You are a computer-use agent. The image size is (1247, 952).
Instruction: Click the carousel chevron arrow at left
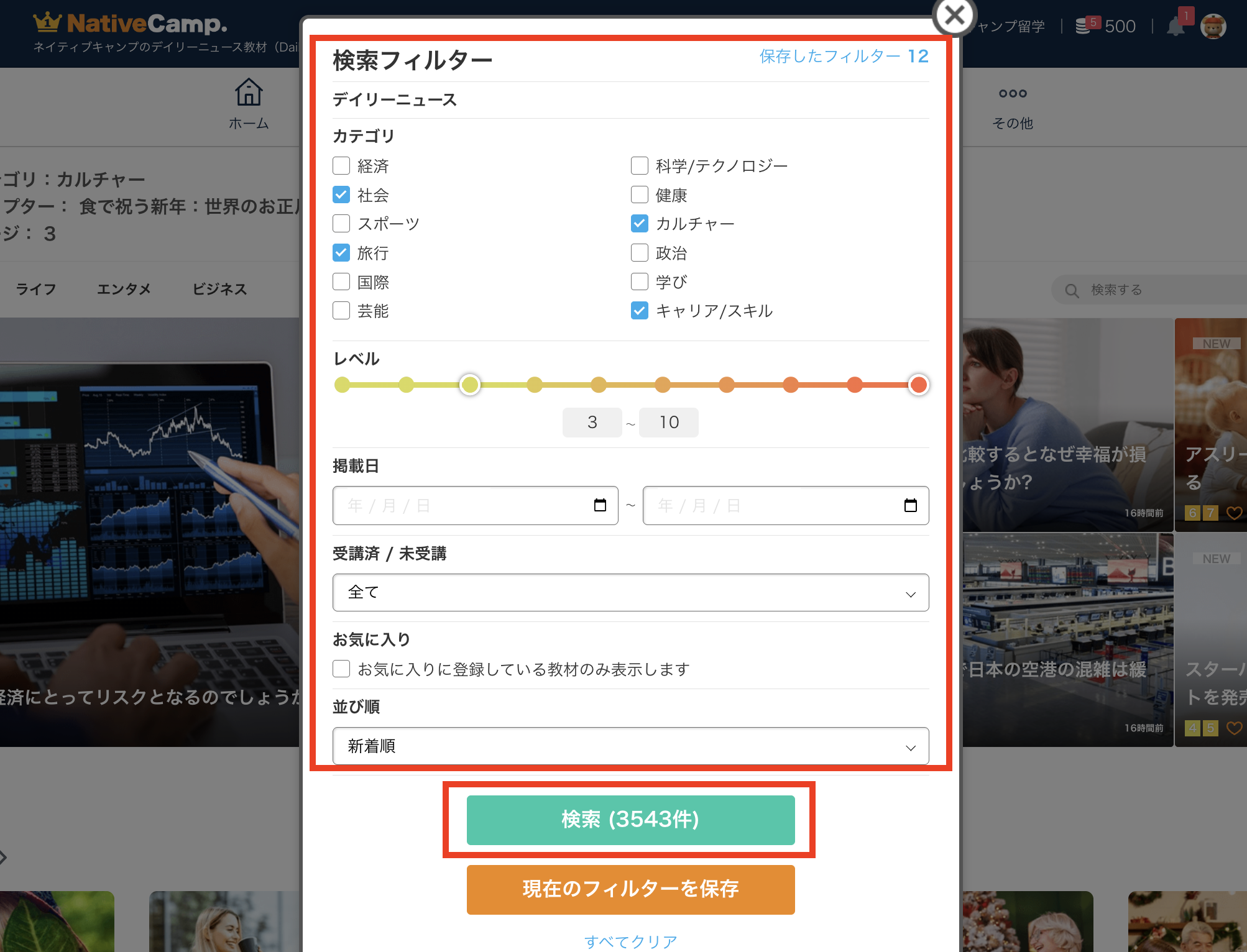(4, 858)
